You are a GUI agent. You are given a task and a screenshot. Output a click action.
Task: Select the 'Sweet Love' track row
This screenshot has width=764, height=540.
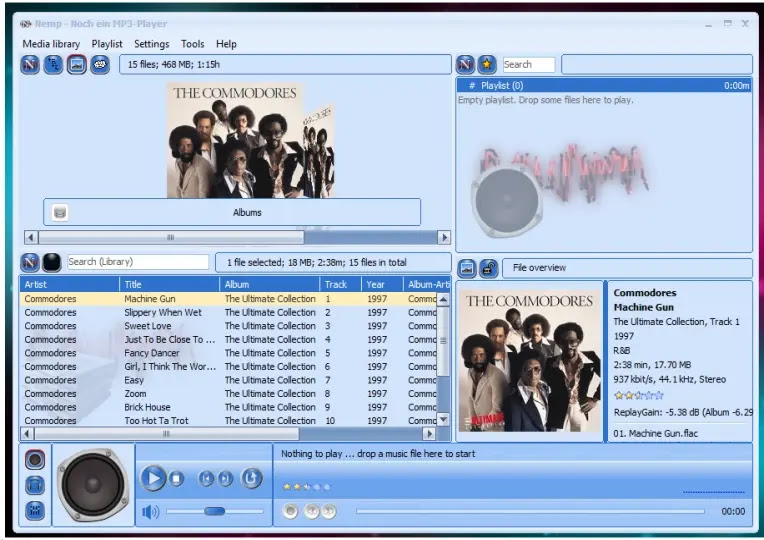click(x=228, y=326)
